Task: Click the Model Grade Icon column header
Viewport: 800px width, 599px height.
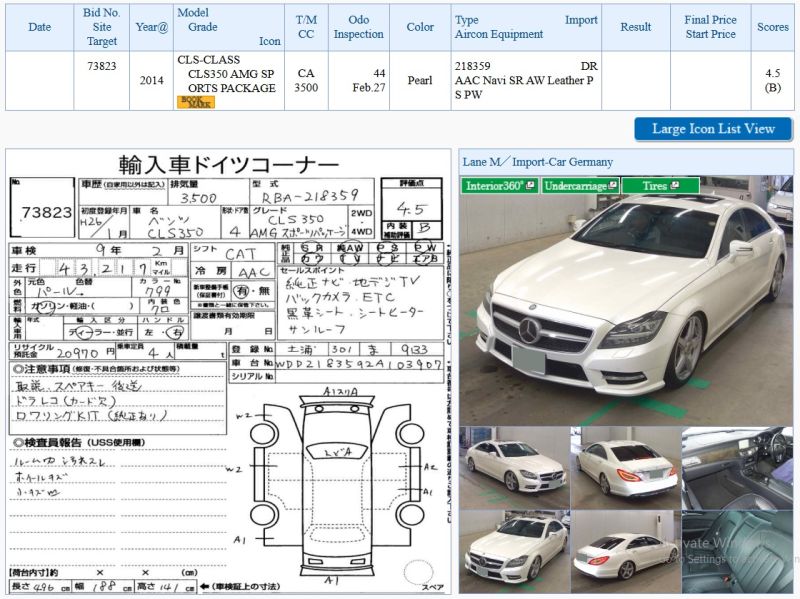Action: click(229, 27)
